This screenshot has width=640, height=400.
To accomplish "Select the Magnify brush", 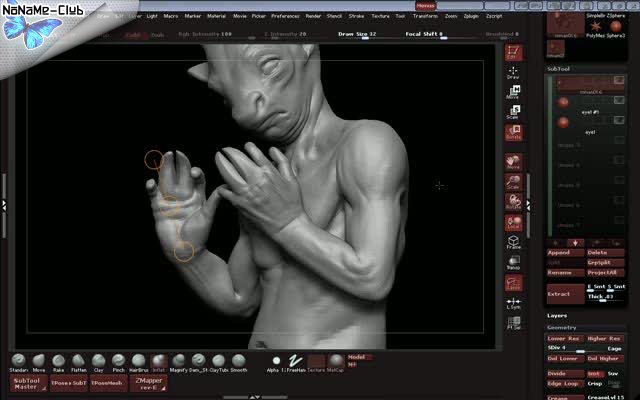I will 178,360.
